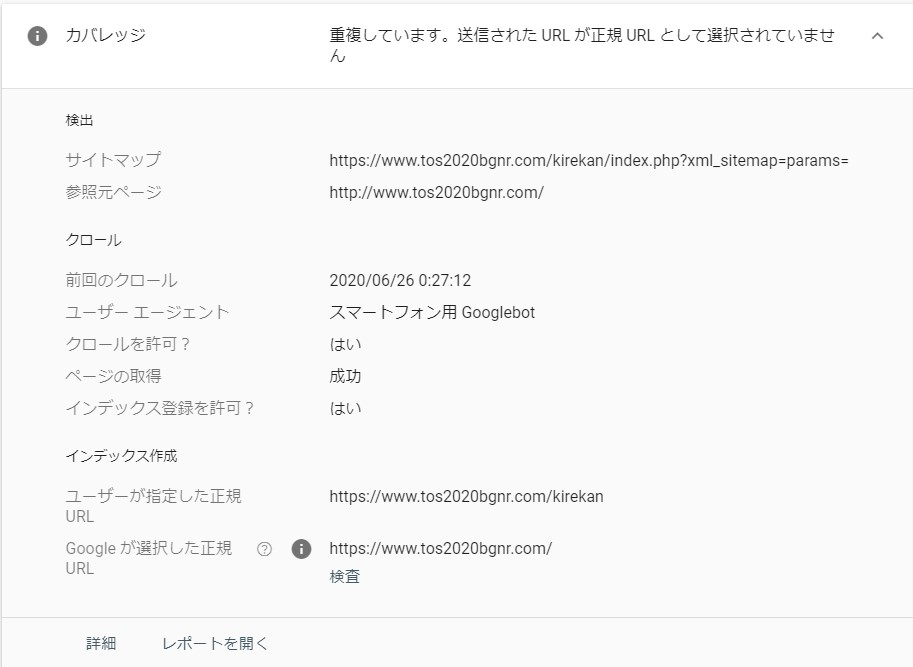Click the referring page URL http://www.tos2020bgnr.com/

pos(437,192)
